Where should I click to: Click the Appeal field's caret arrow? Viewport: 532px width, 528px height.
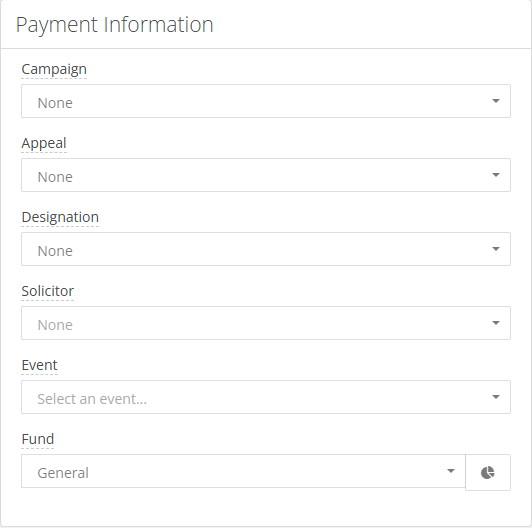[x=496, y=175]
